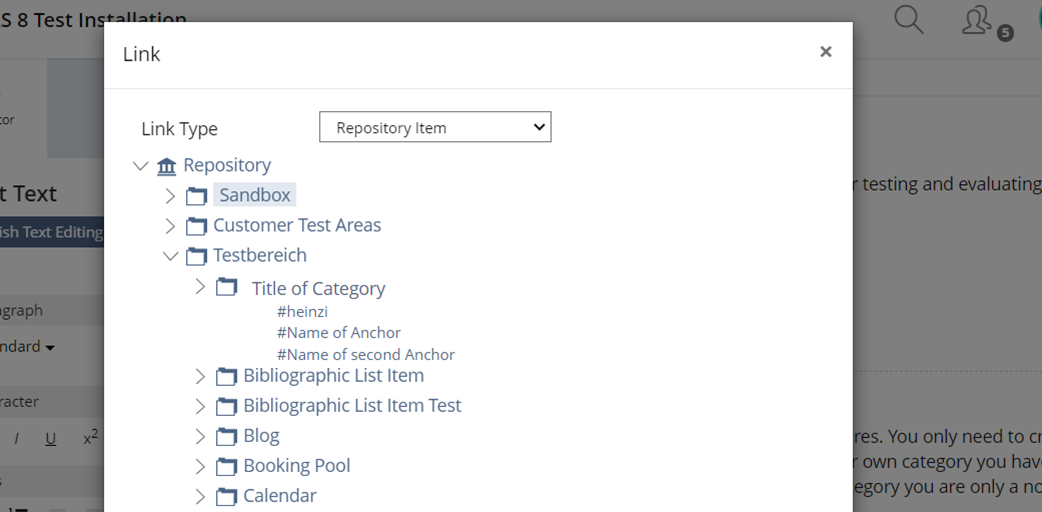Select Bibliographic List Item Test entry
The image size is (1042, 512).
click(x=352, y=405)
